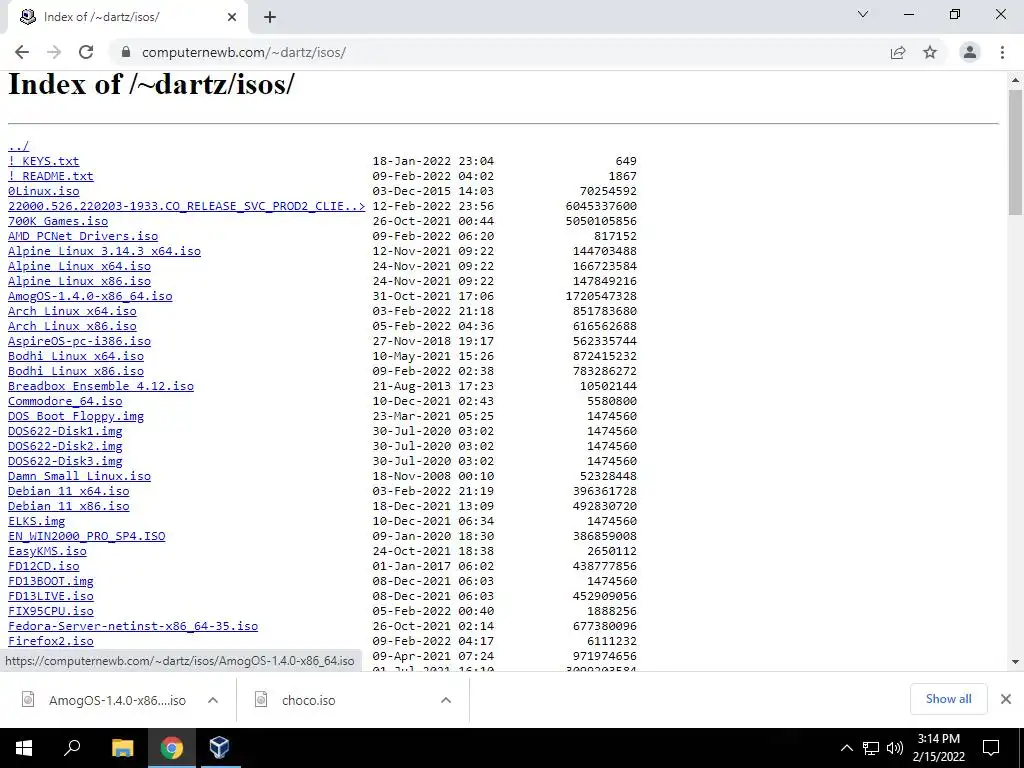Image resolution: width=1024 pixels, height=768 pixels.
Task: Click the browser back arrow
Action: [22, 52]
